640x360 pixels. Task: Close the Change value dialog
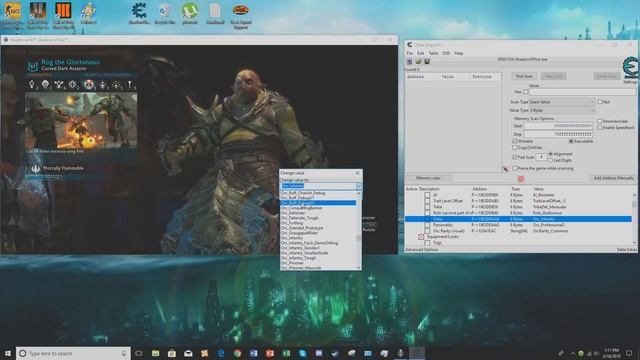[x=358, y=173]
